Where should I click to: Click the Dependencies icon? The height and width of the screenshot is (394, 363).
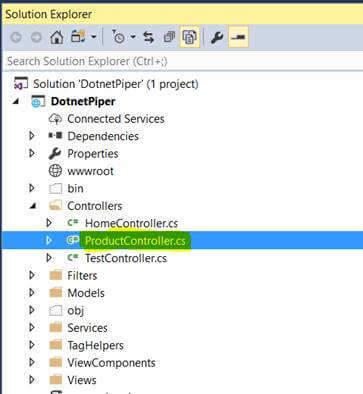pos(55,136)
